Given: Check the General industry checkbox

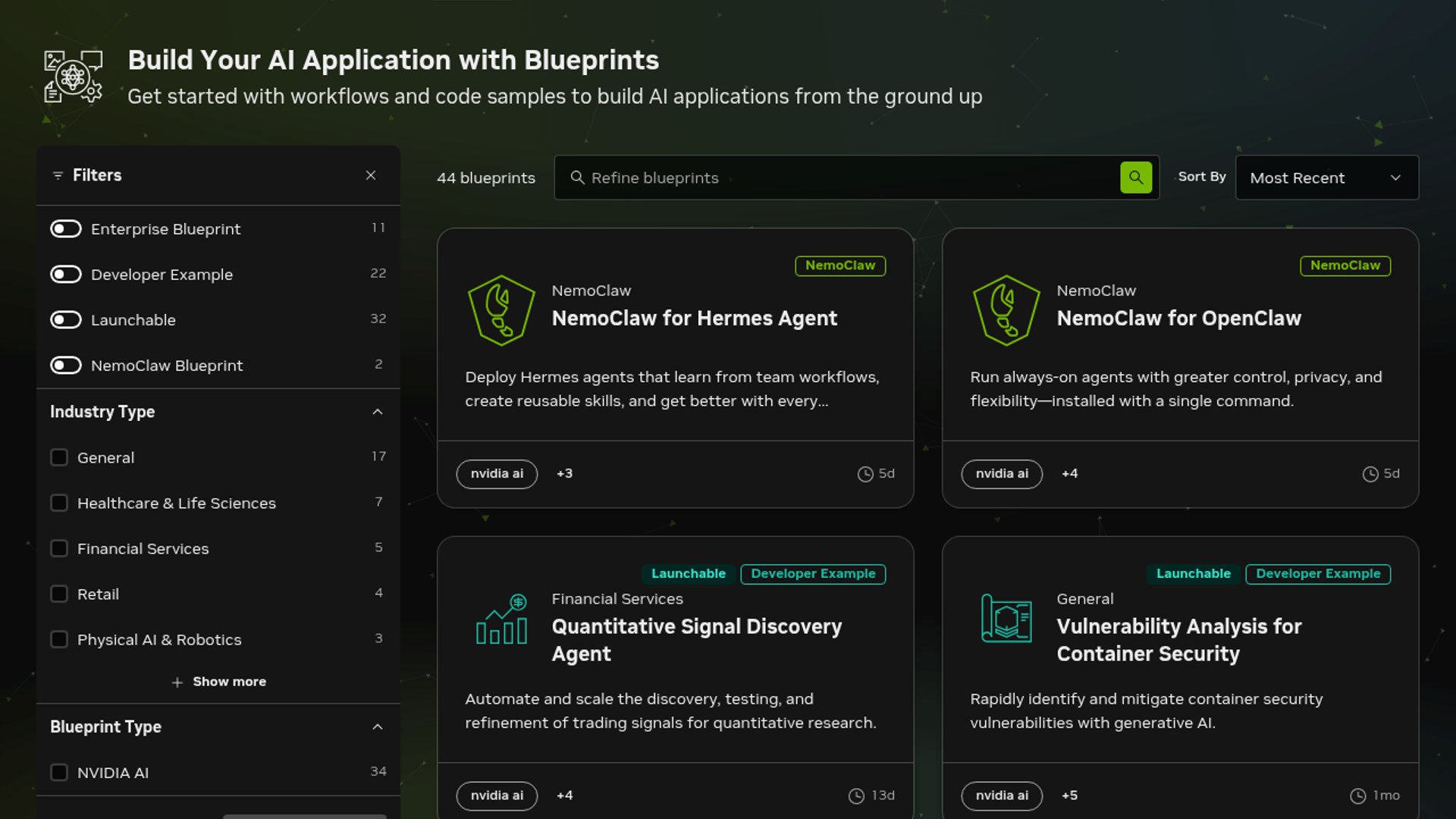Looking at the screenshot, I should click(59, 457).
